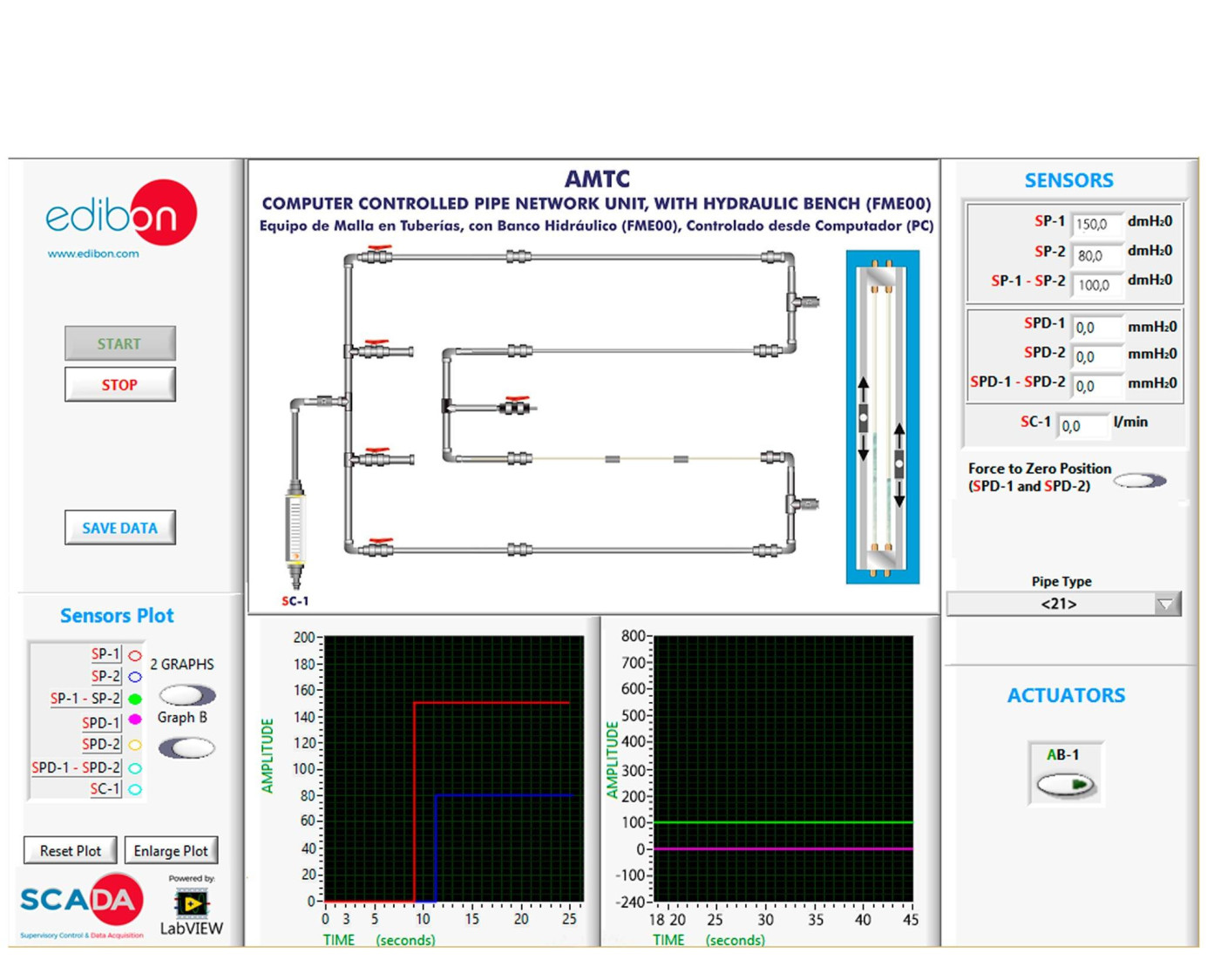Click the SAVE DATA button
The width and height of the screenshot is (1214, 980).
click(120, 527)
